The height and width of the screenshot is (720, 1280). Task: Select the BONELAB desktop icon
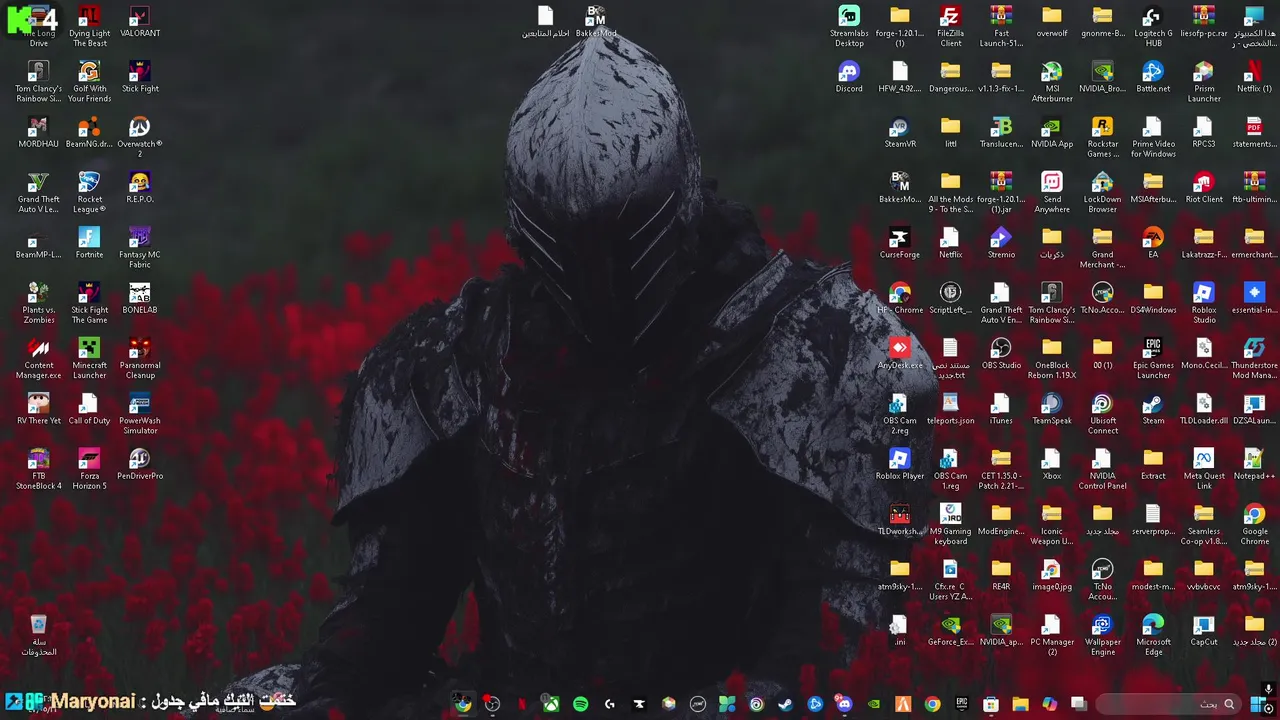140,298
